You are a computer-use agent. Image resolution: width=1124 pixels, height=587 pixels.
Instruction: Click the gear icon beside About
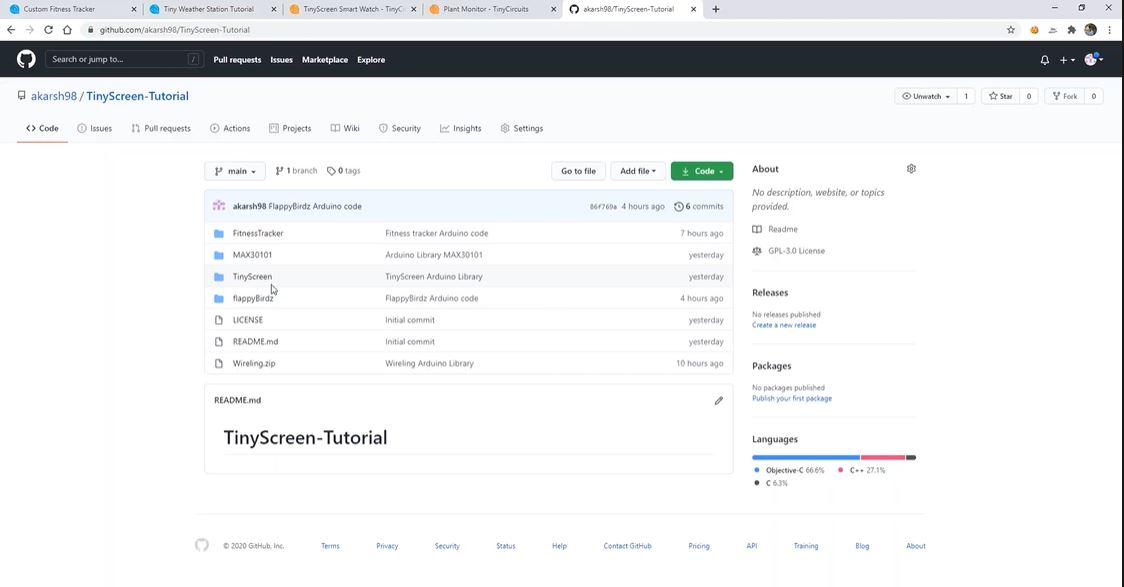pos(911,168)
